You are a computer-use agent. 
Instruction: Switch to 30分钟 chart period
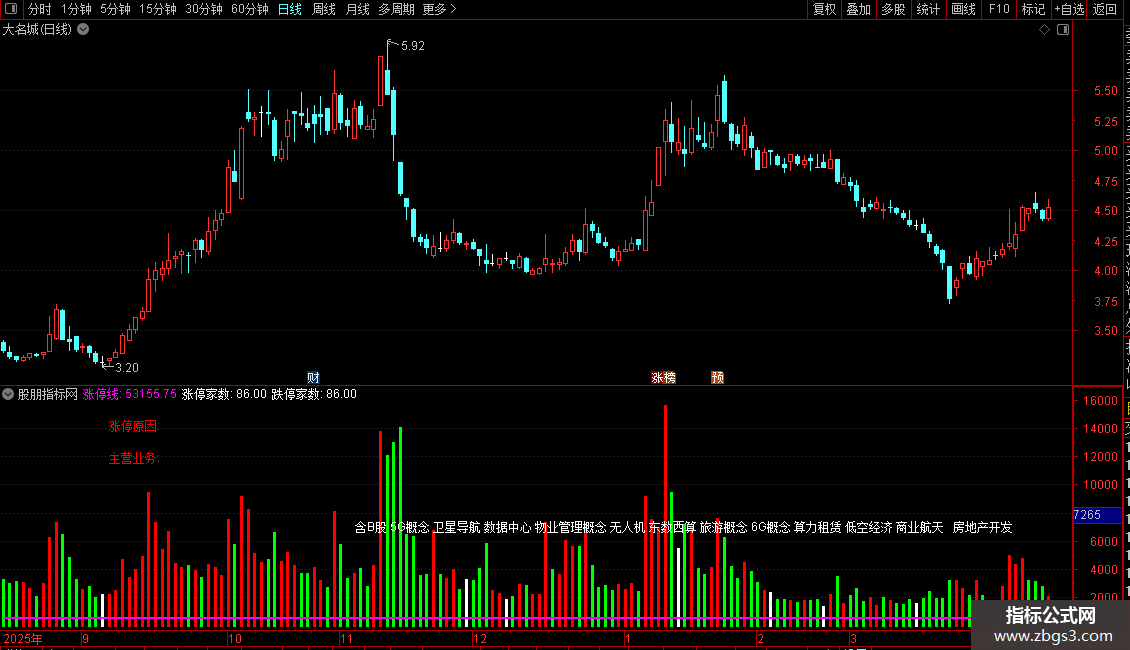click(204, 9)
